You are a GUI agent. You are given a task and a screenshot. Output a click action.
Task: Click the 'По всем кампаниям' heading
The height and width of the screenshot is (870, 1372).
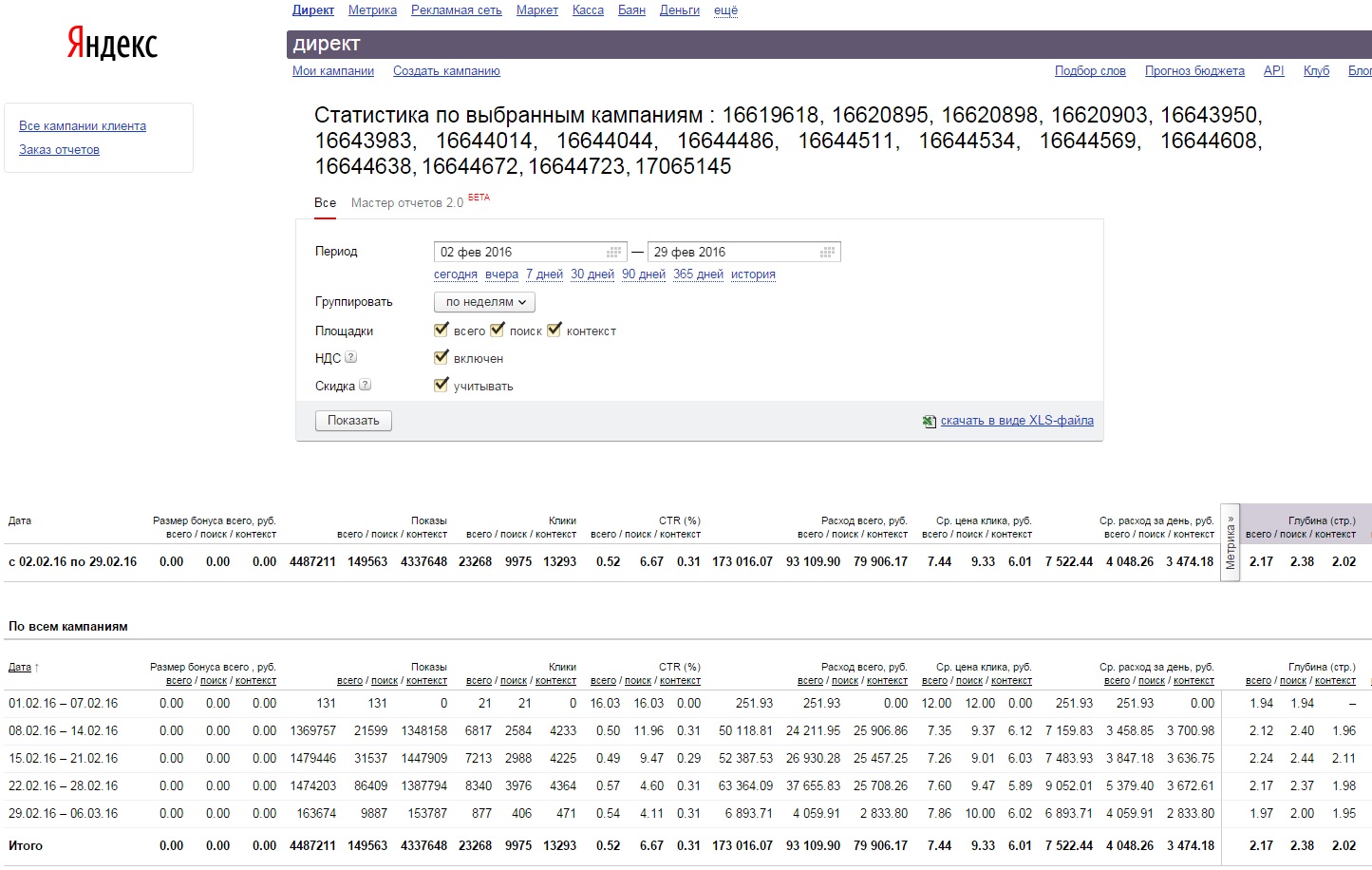67,626
